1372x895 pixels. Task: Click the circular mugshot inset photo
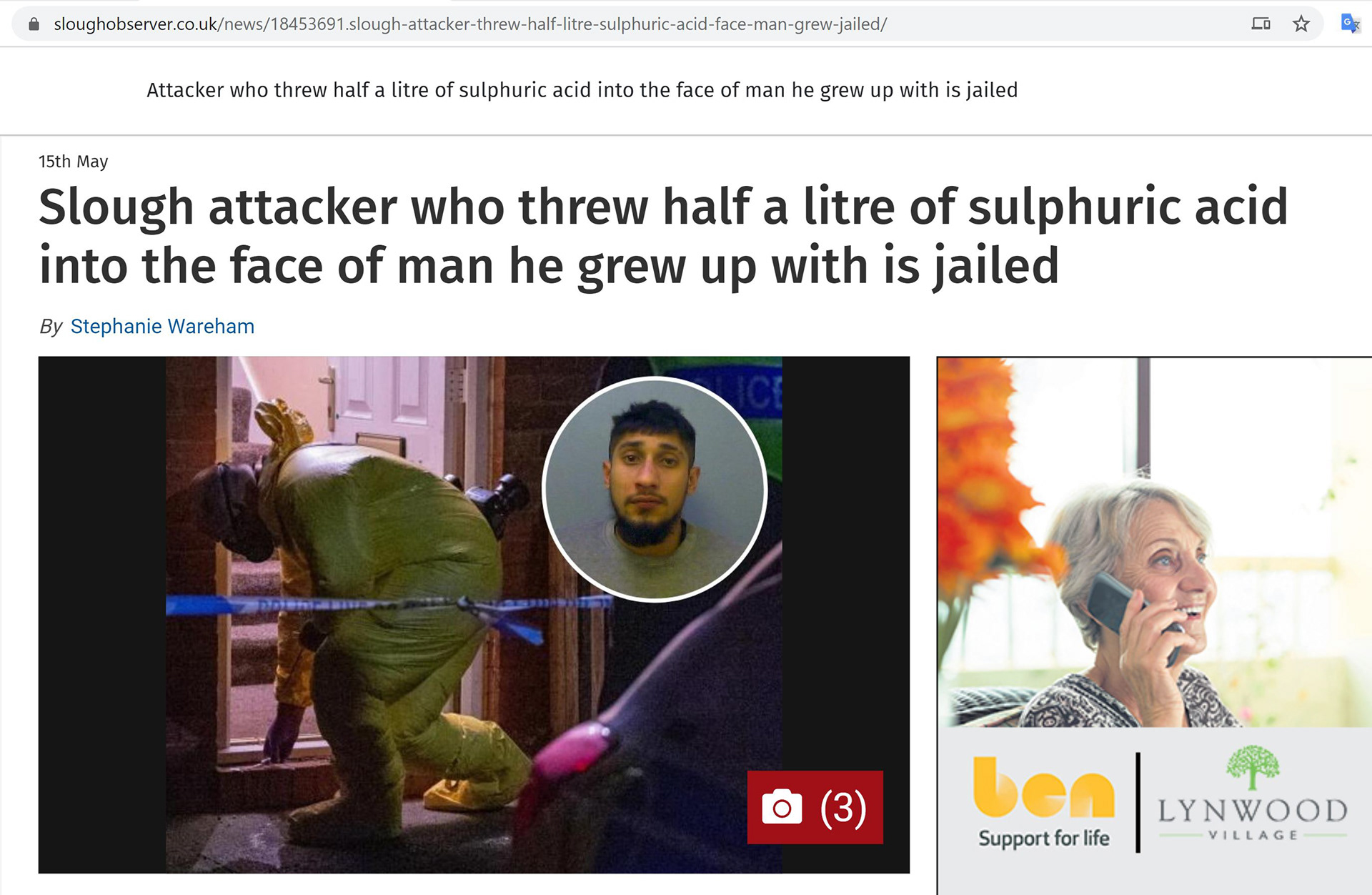pyautogui.click(x=655, y=490)
